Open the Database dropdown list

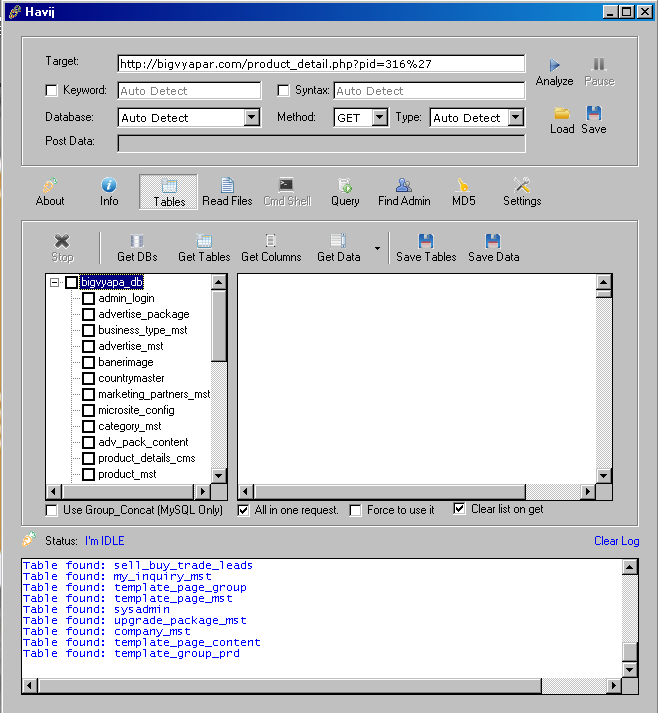251,118
